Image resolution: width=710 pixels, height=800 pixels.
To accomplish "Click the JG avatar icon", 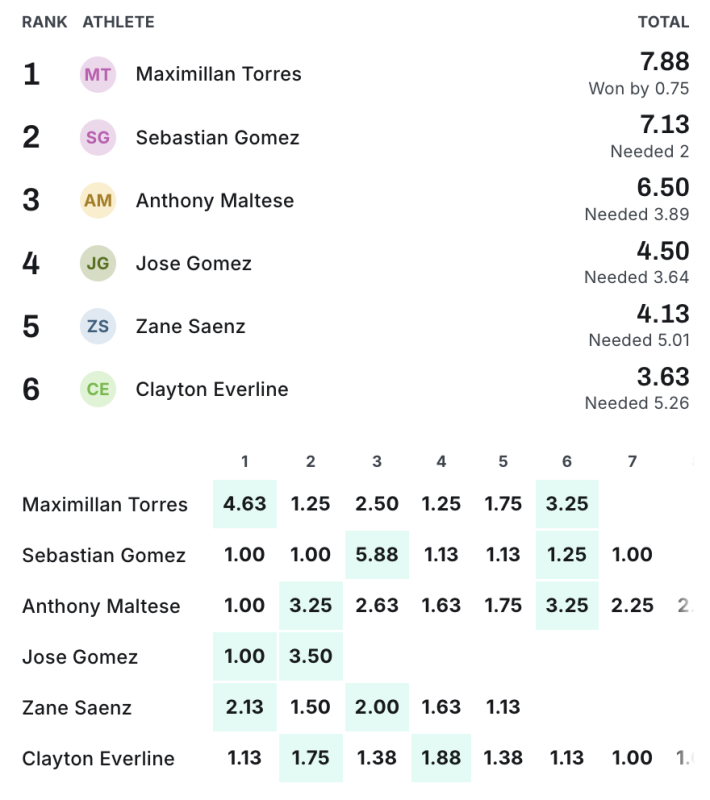I will (x=98, y=263).
